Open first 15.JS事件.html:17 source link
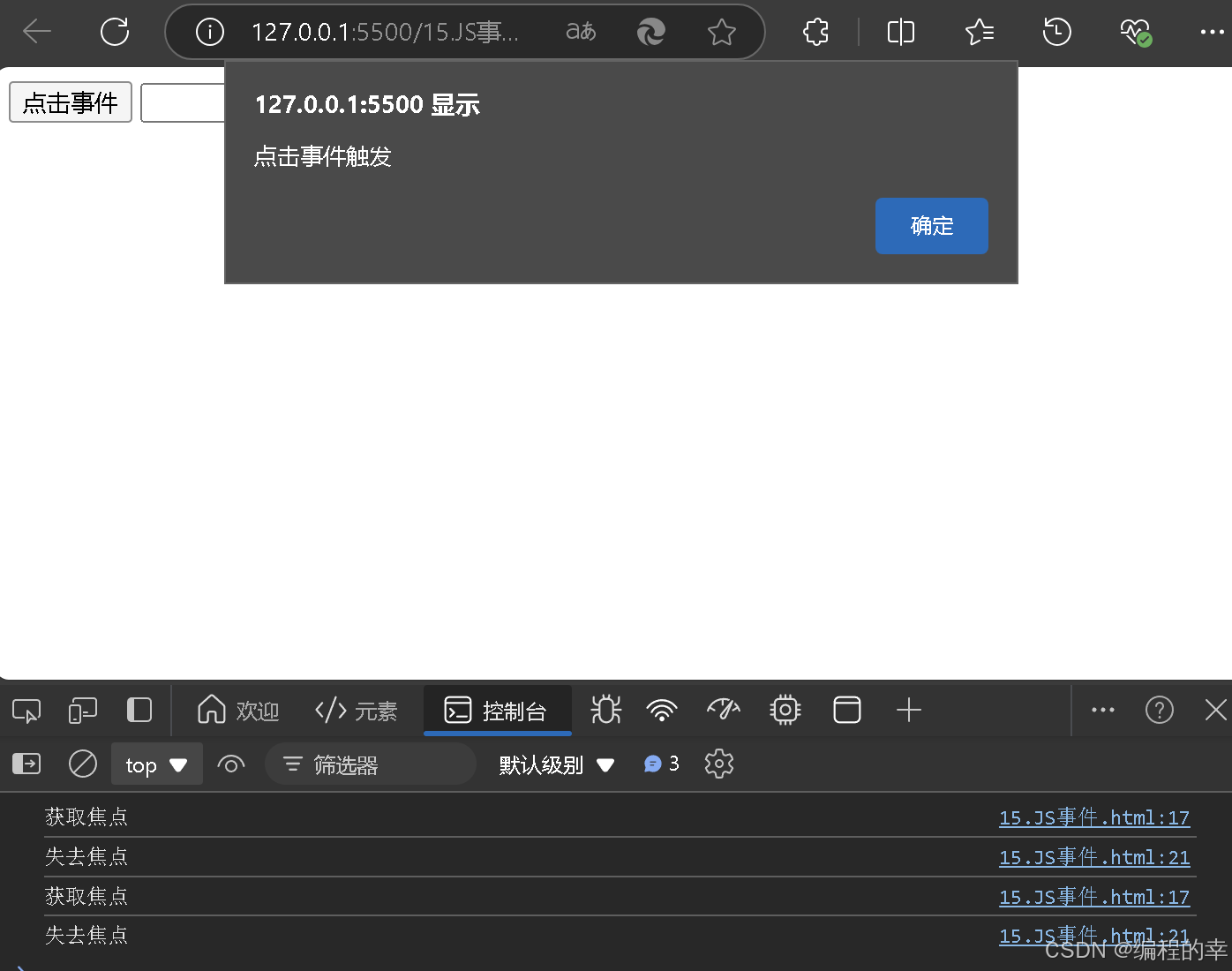This screenshot has width=1232, height=971. [1094, 817]
